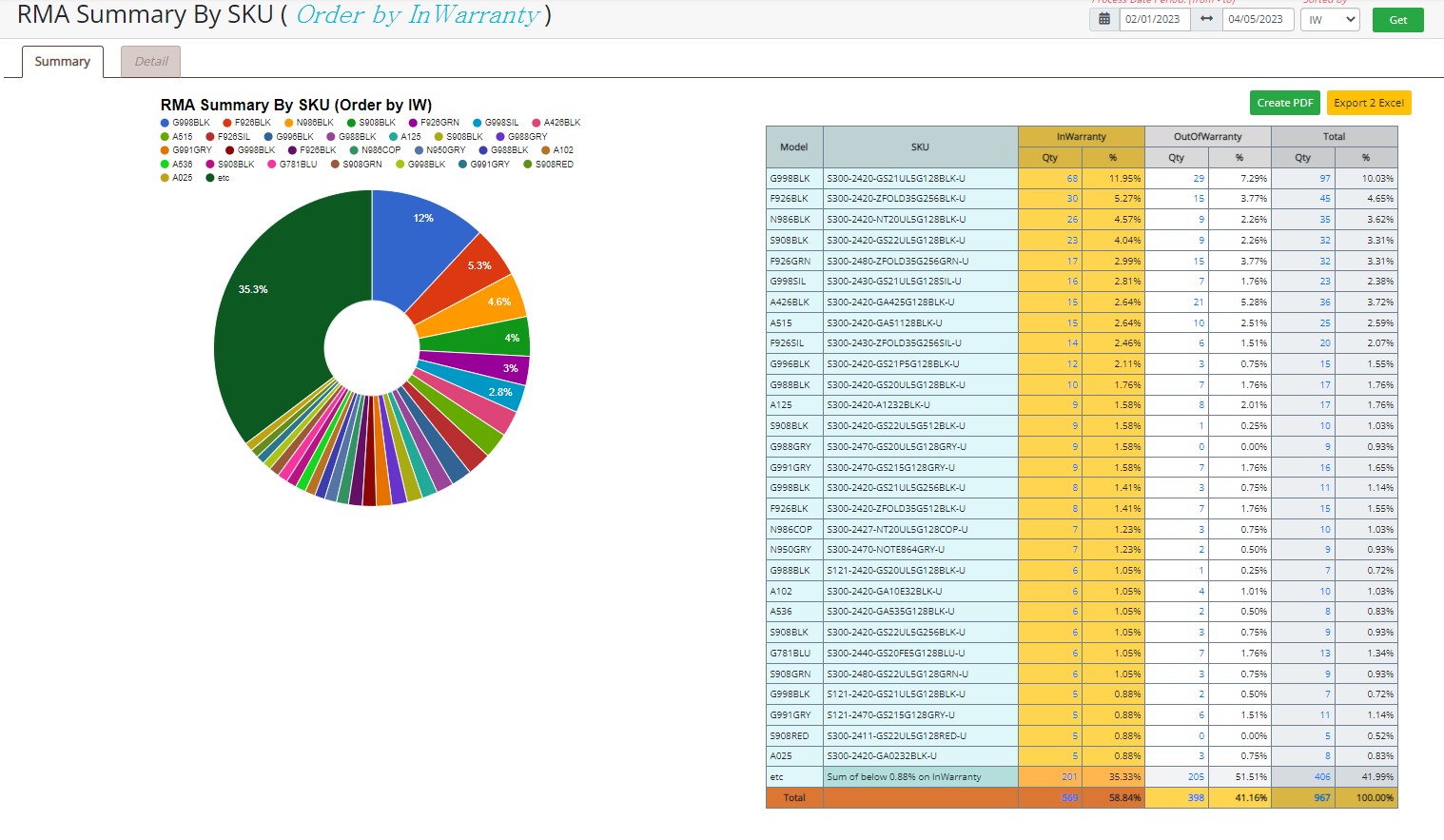
Task: Click the A536 legend entry
Action: [177, 165]
